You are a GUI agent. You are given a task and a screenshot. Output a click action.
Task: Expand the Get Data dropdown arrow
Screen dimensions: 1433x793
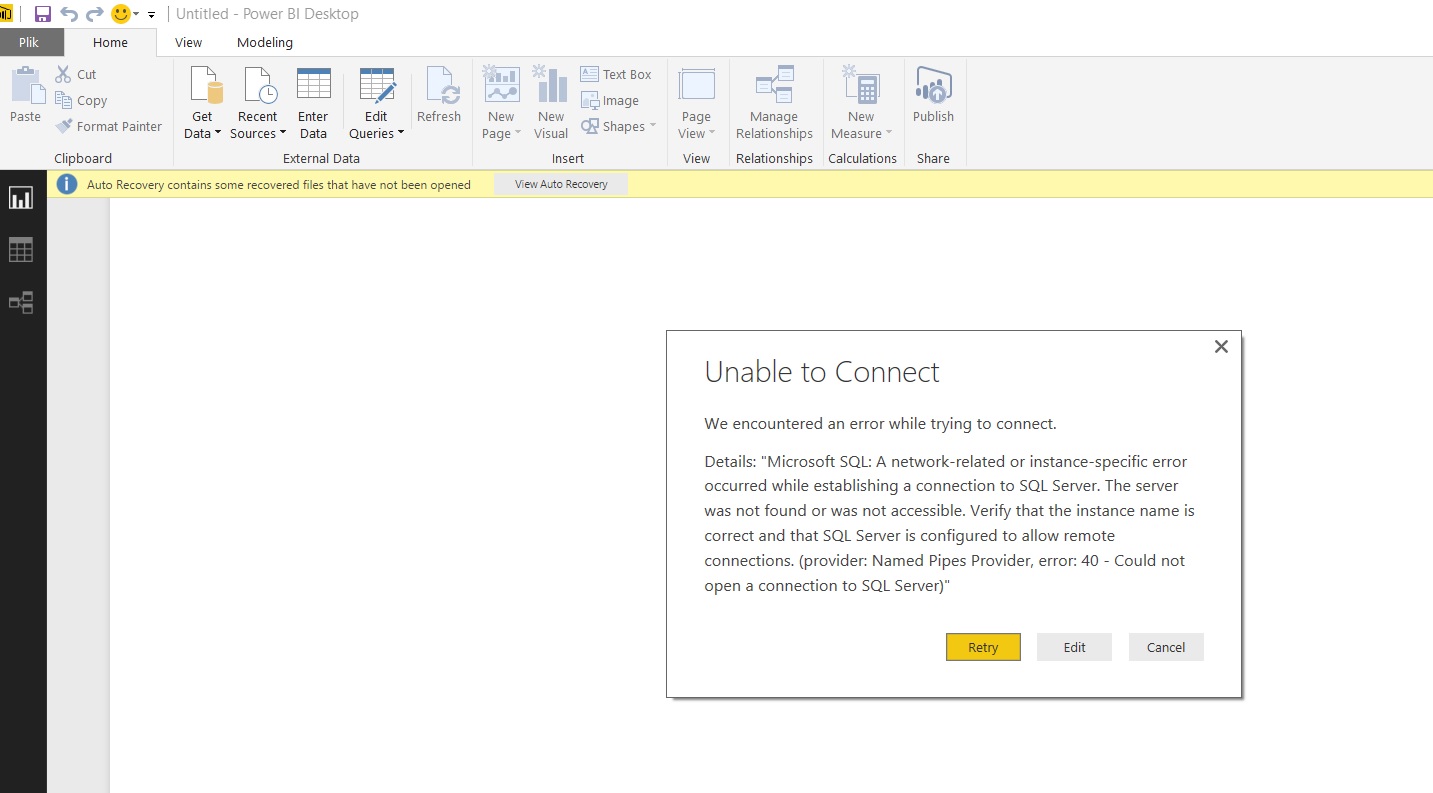tap(218, 133)
